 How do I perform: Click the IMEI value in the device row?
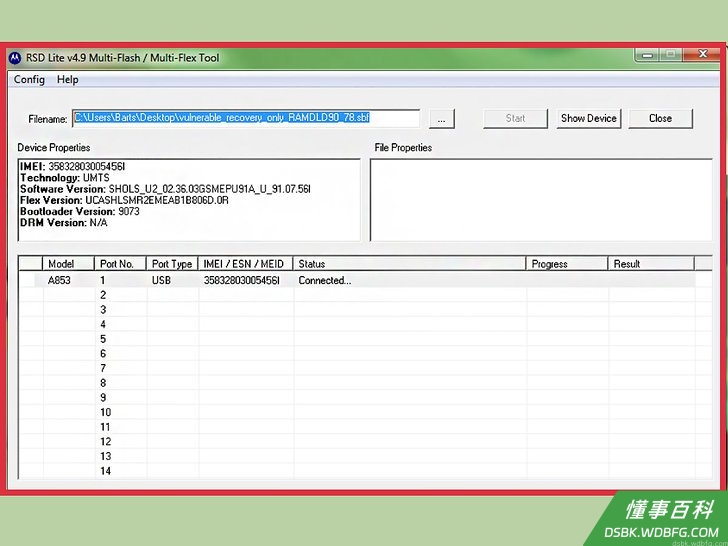[x=241, y=280]
